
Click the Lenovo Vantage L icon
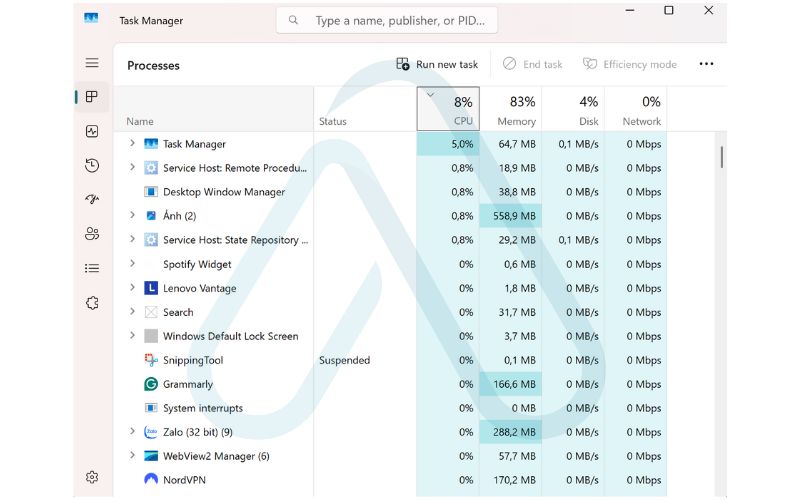pos(151,288)
